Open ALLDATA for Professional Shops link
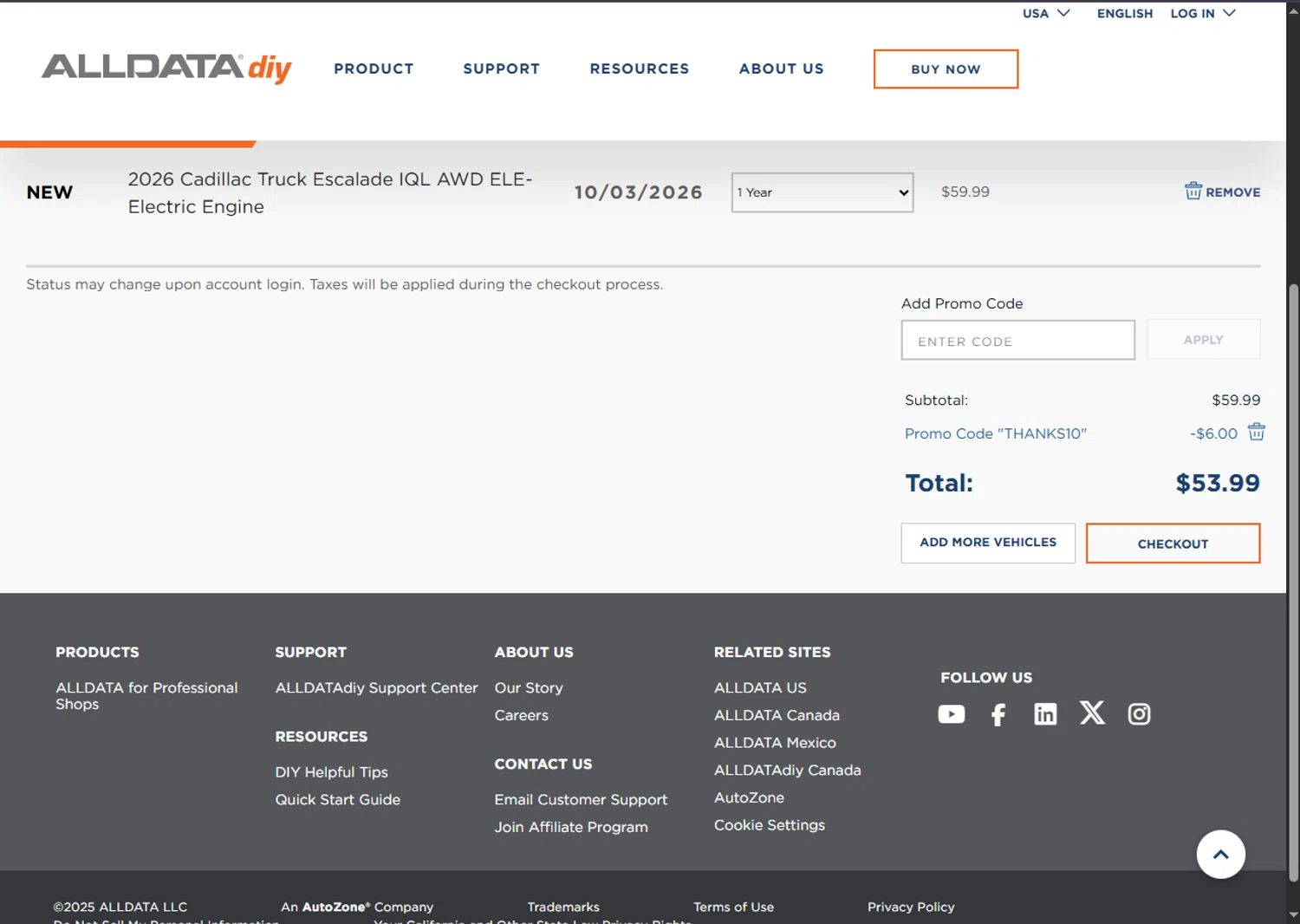The width and height of the screenshot is (1300, 924). 146,696
